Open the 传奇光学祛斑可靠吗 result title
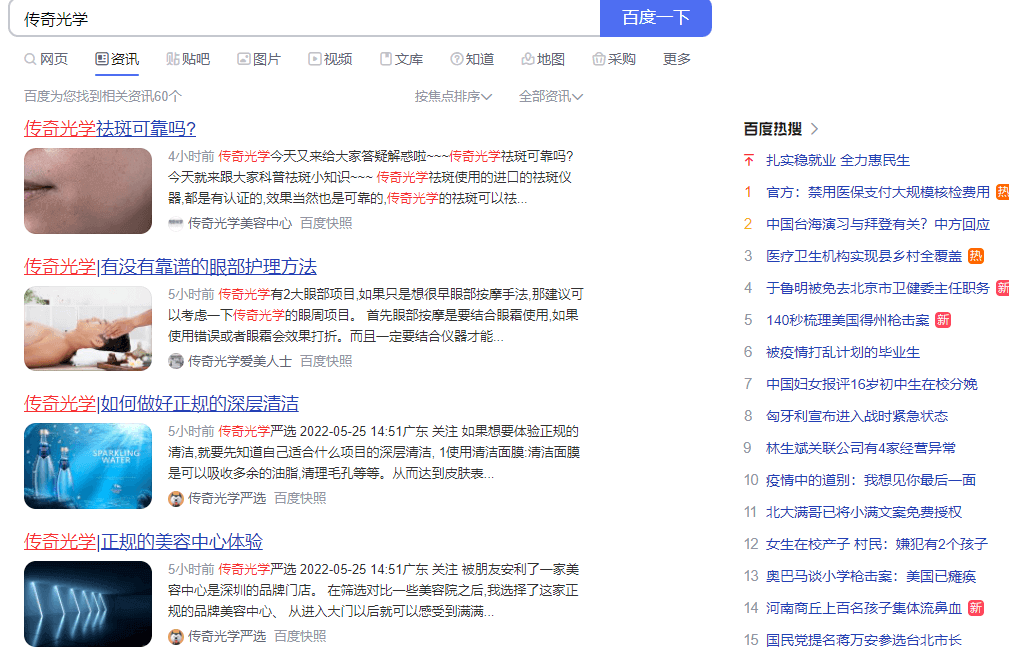This screenshot has height=651, width=1009. tap(110, 129)
